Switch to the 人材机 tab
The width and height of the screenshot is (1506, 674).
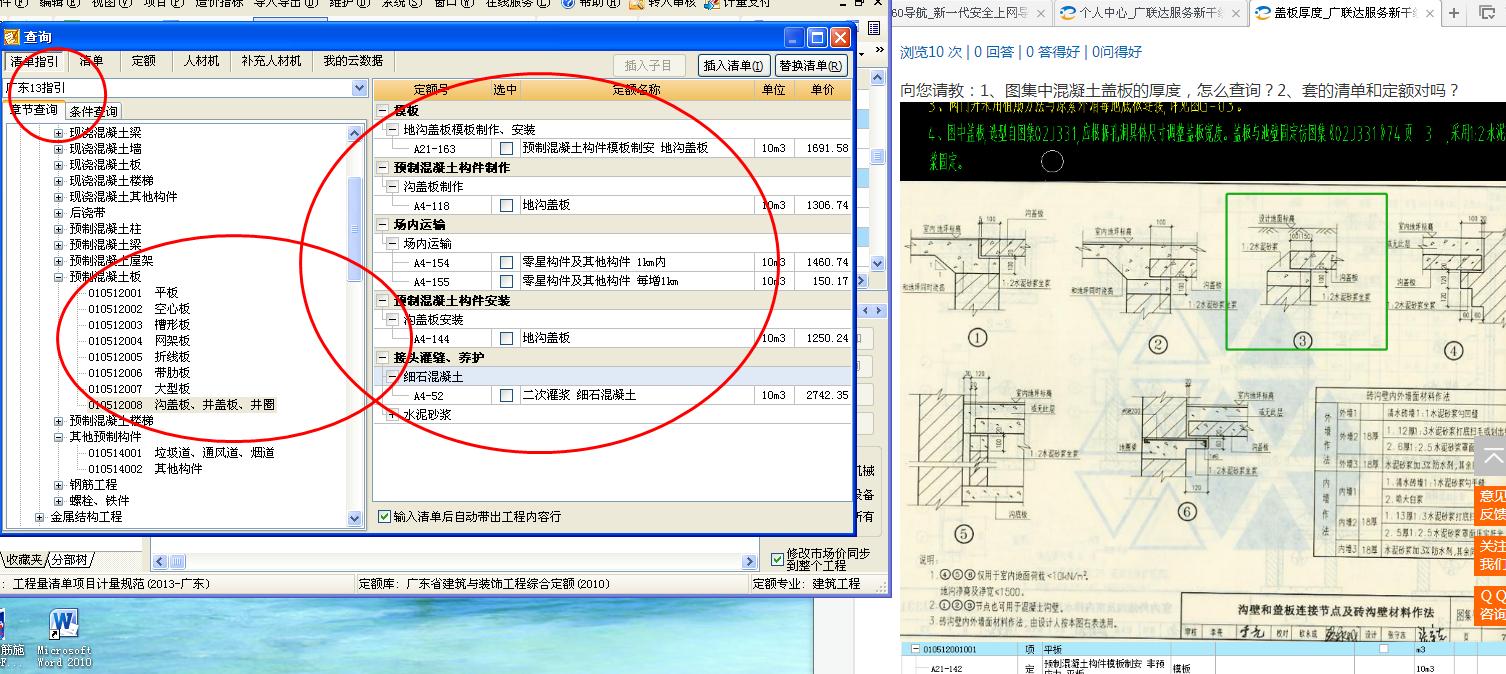coord(201,61)
